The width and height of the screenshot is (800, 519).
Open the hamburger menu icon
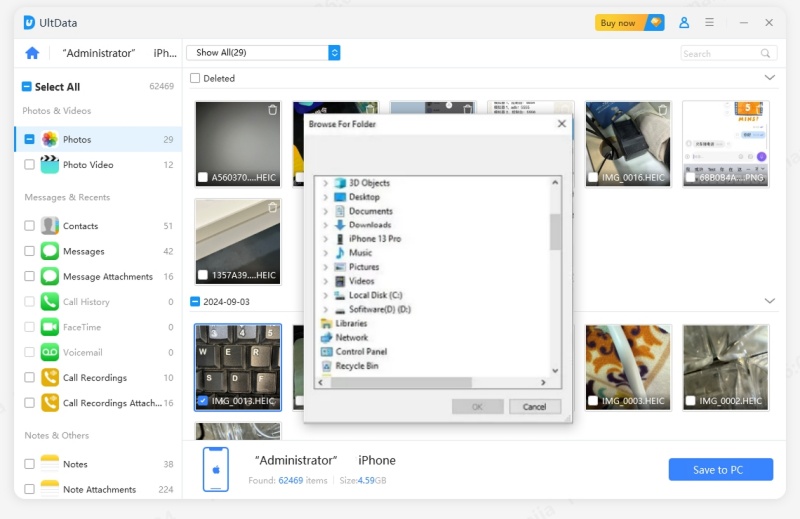tap(710, 22)
